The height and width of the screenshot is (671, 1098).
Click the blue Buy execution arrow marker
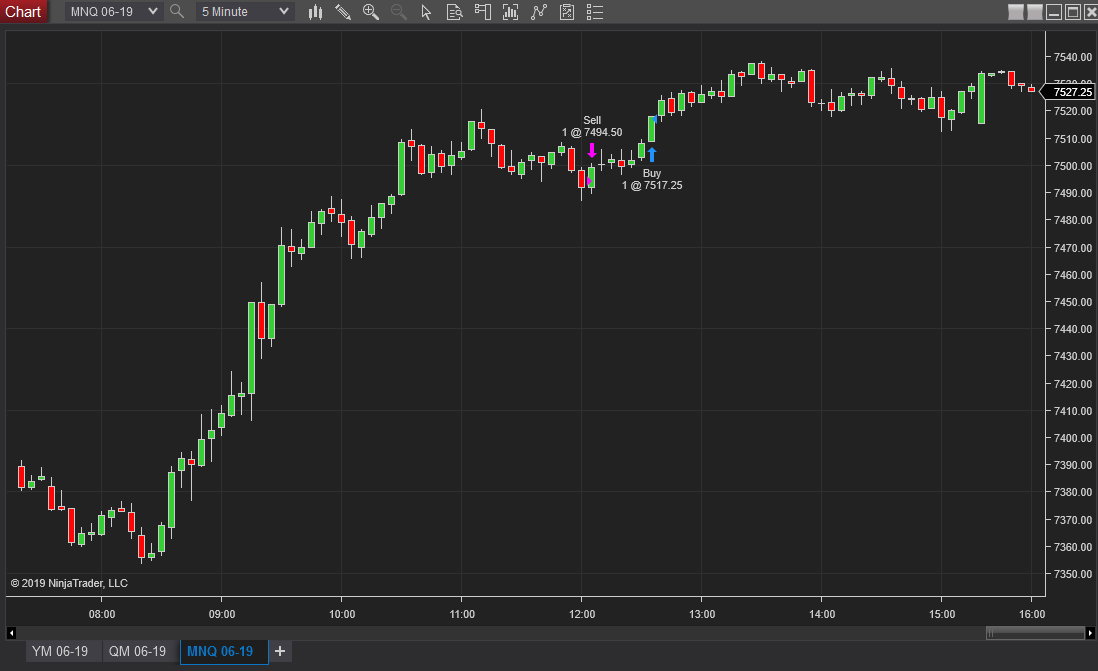coord(652,154)
